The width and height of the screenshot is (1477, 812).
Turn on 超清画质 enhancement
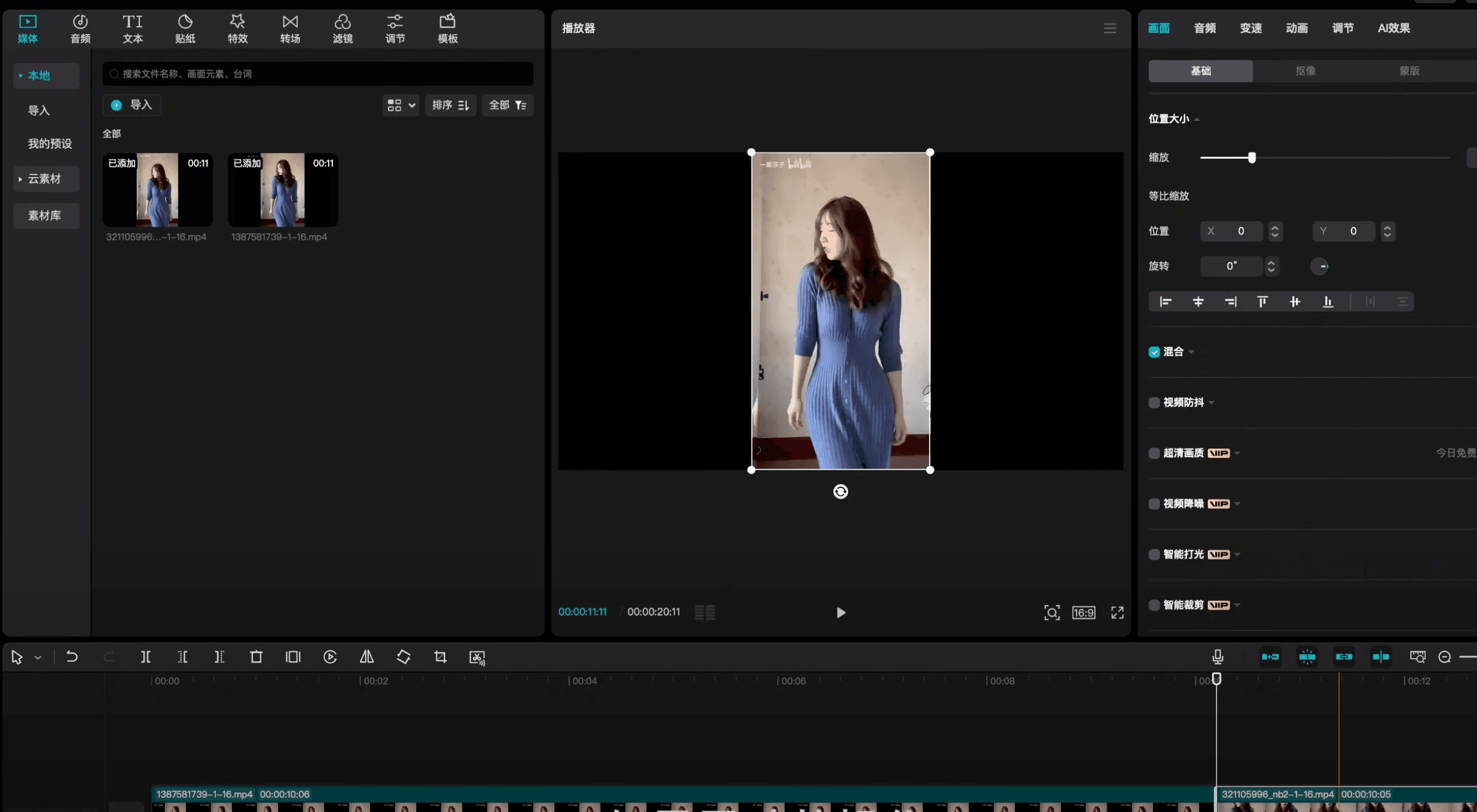pyautogui.click(x=1154, y=453)
